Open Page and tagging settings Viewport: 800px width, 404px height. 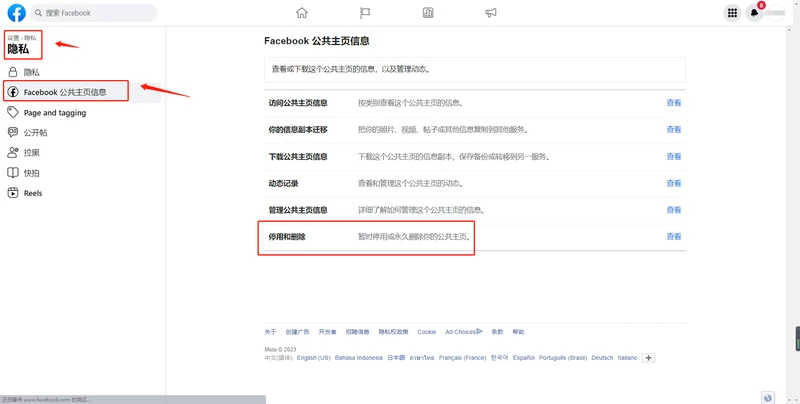pyautogui.click(x=82, y=113)
